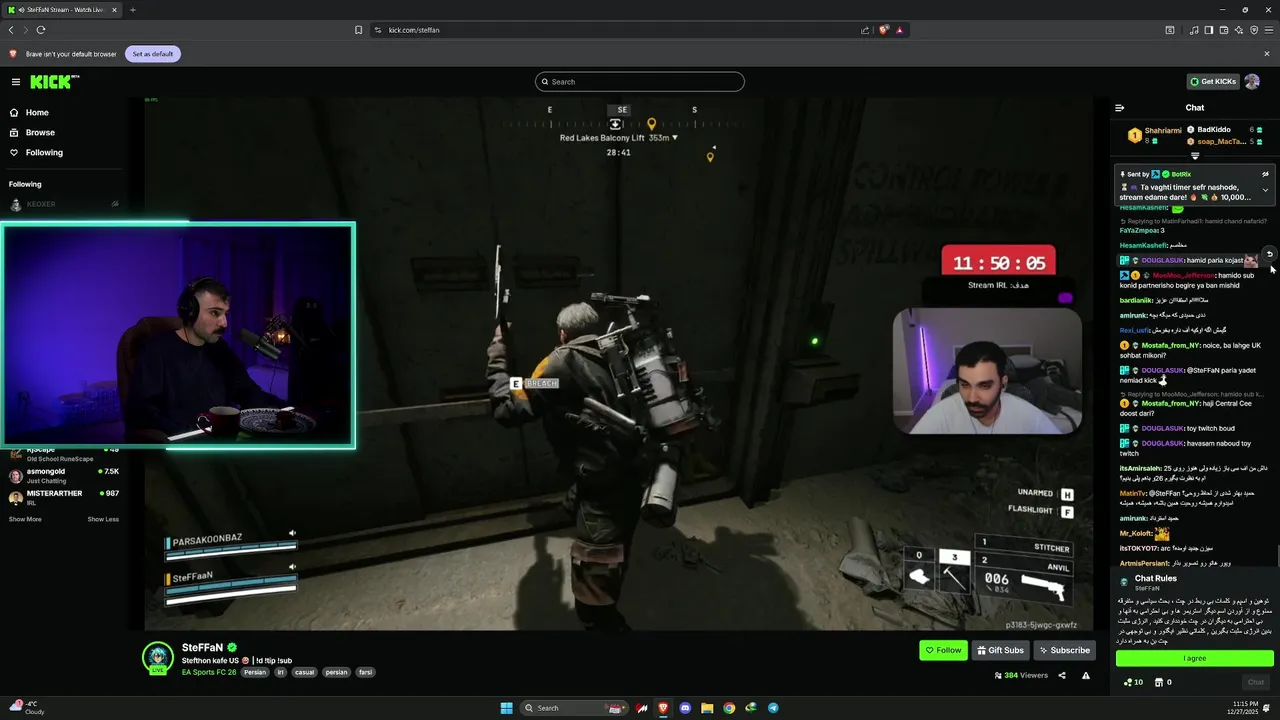Click address bar share icon
This screenshot has height=720, width=1280.
865,30
